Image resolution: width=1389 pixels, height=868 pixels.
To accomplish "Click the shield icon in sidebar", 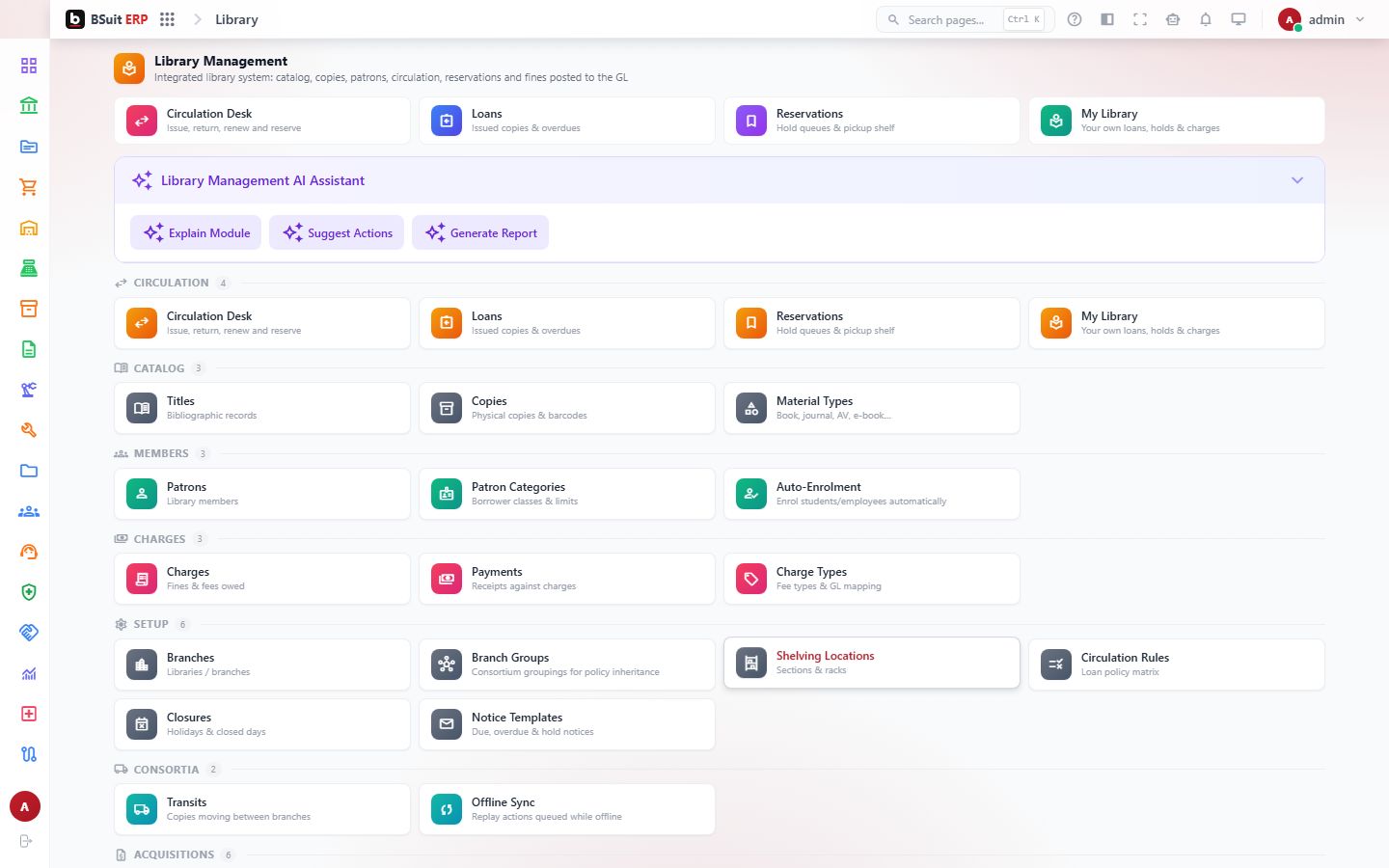I will click(29, 592).
